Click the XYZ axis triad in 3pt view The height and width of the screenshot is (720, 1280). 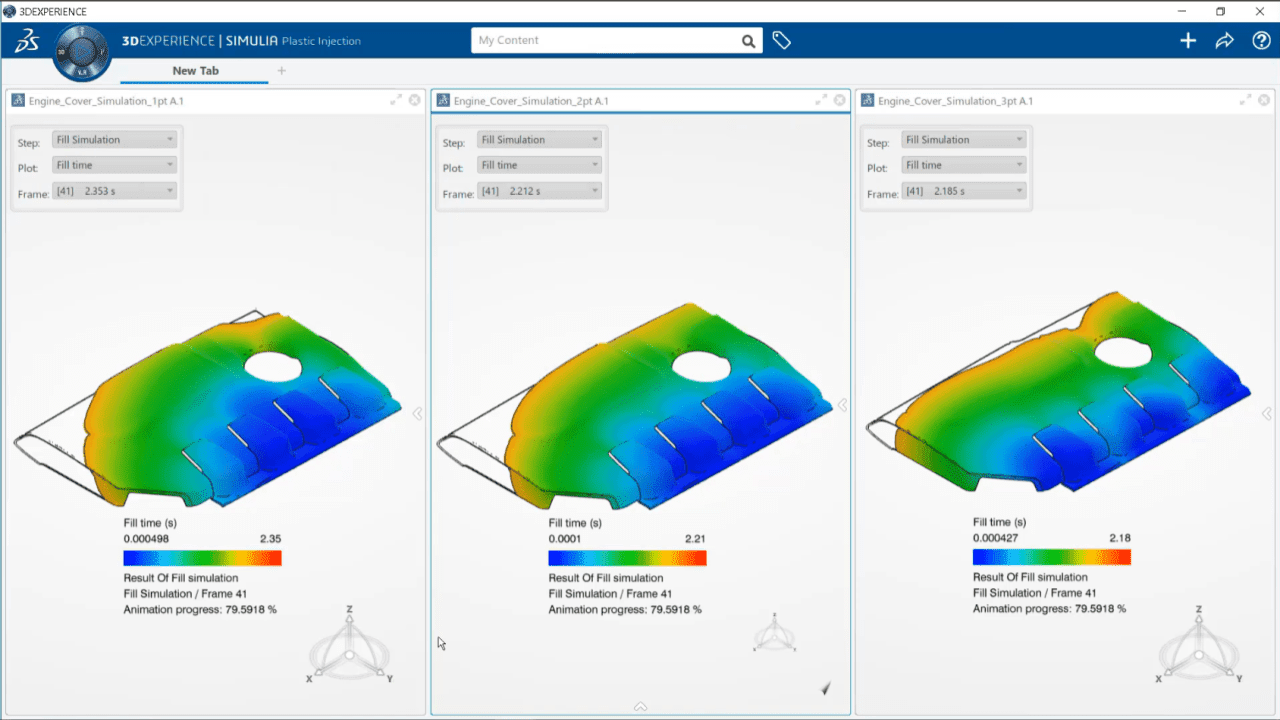coord(1200,648)
